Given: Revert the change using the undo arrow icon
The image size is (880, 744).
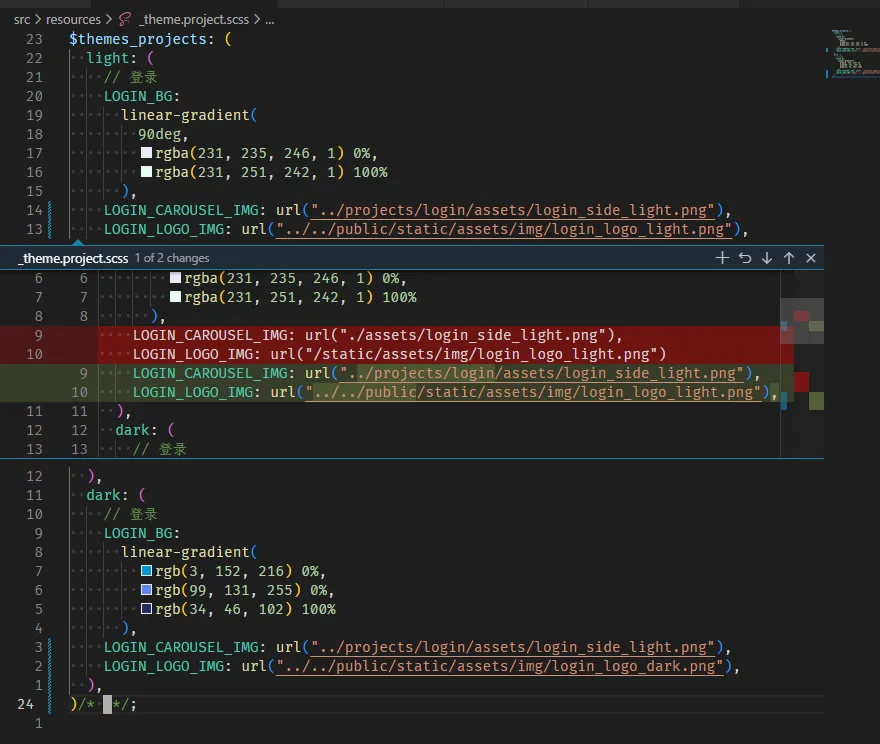Looking at the screenshot, I should pos(745,258).
